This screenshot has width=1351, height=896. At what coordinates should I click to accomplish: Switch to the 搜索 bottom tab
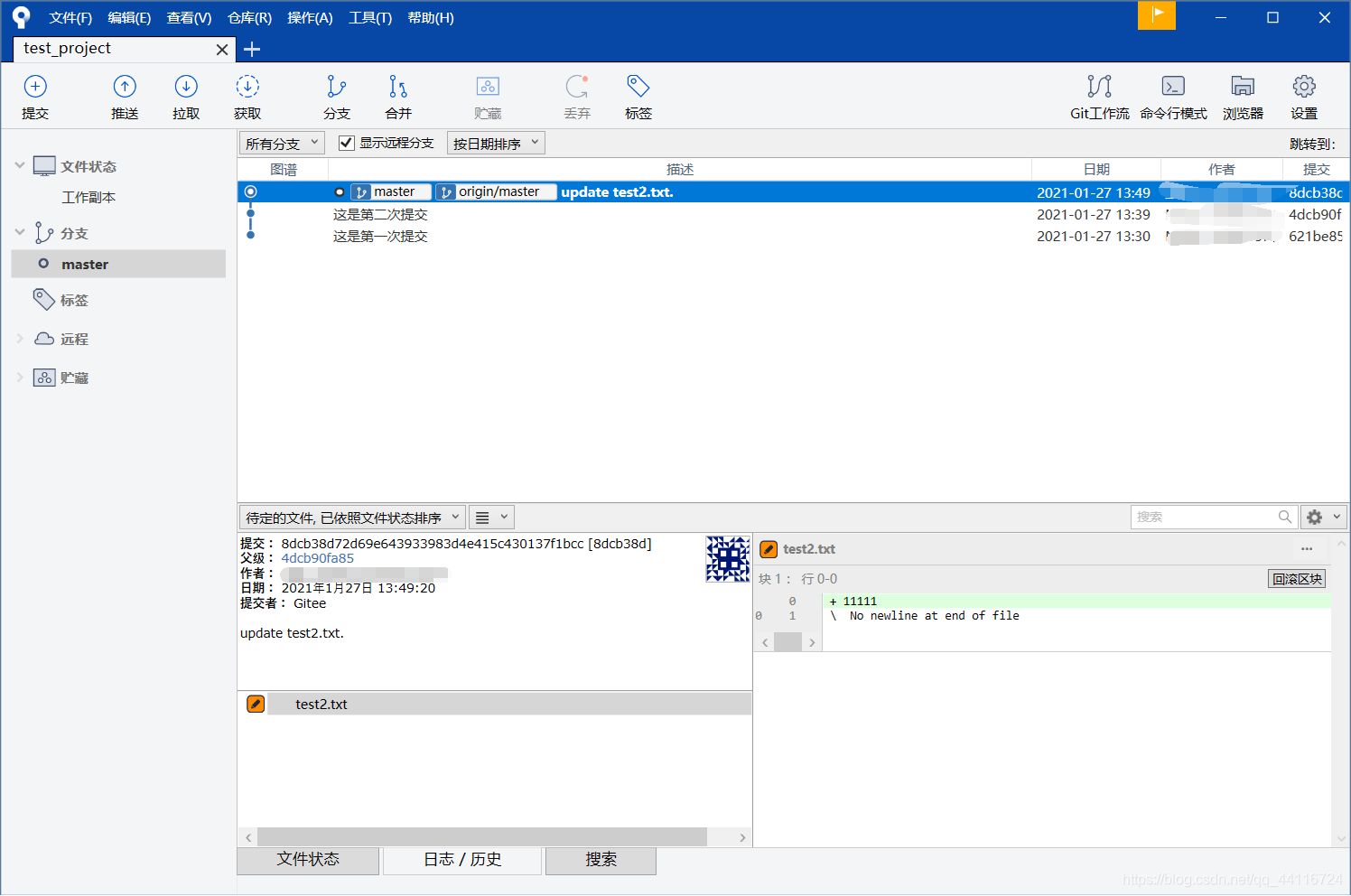click(601, 860)
